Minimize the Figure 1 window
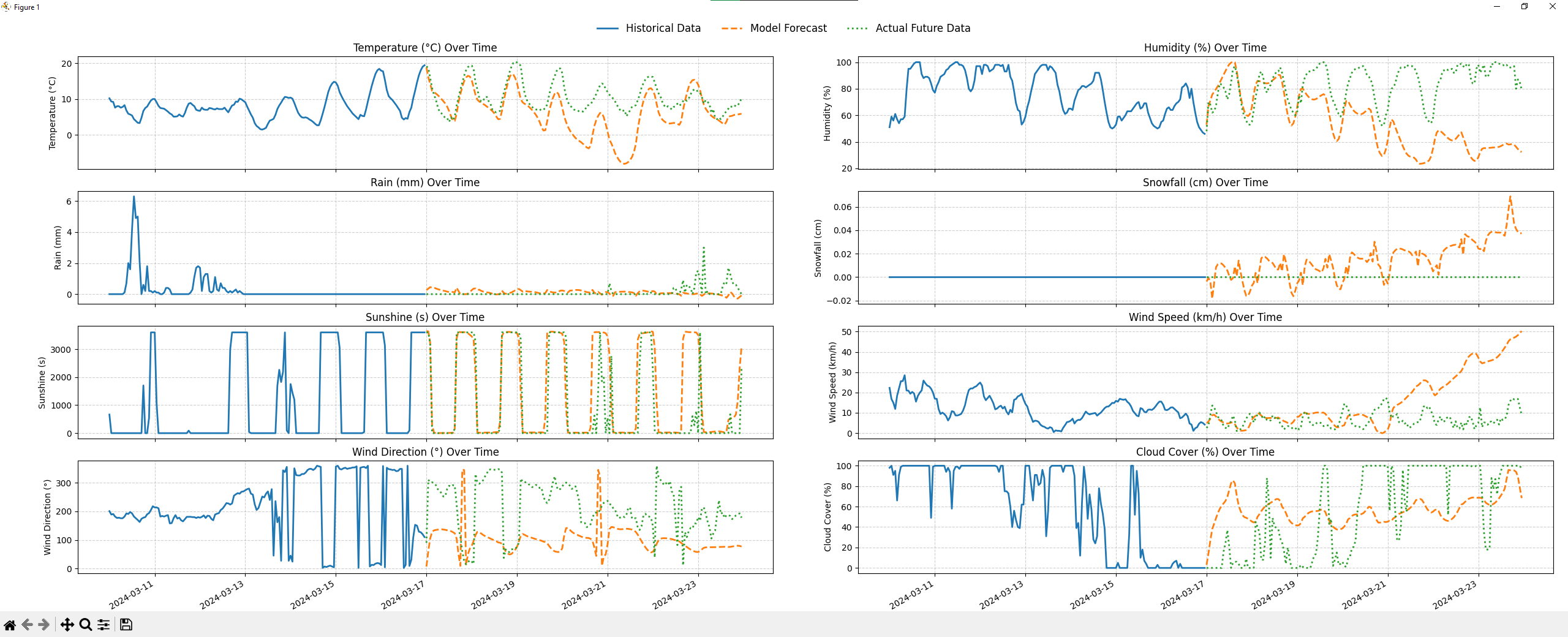The image size is (1568, 637). pyautogui.click(x=1496, y=6)
